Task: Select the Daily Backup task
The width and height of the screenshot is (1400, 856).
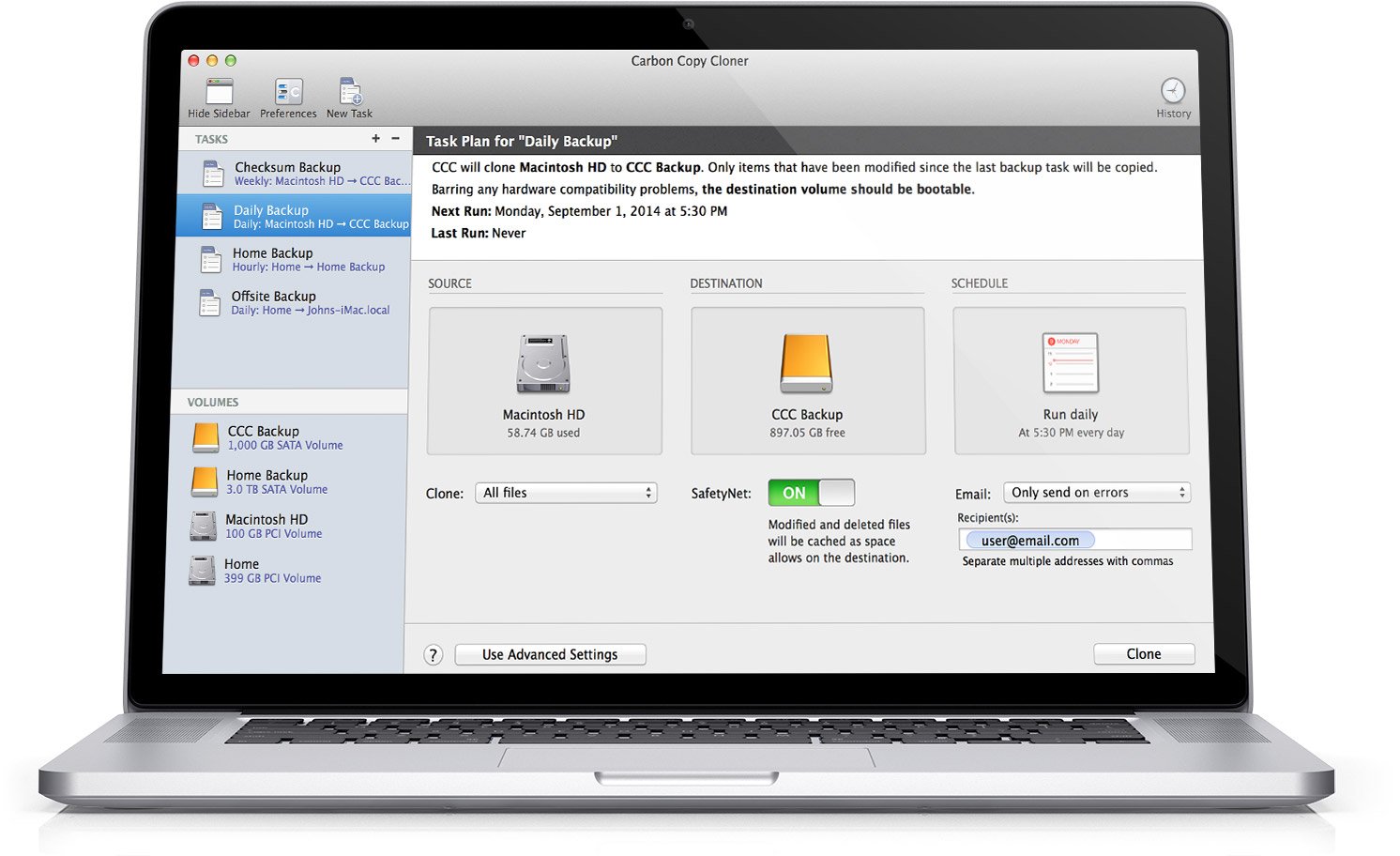Action: 294,216
